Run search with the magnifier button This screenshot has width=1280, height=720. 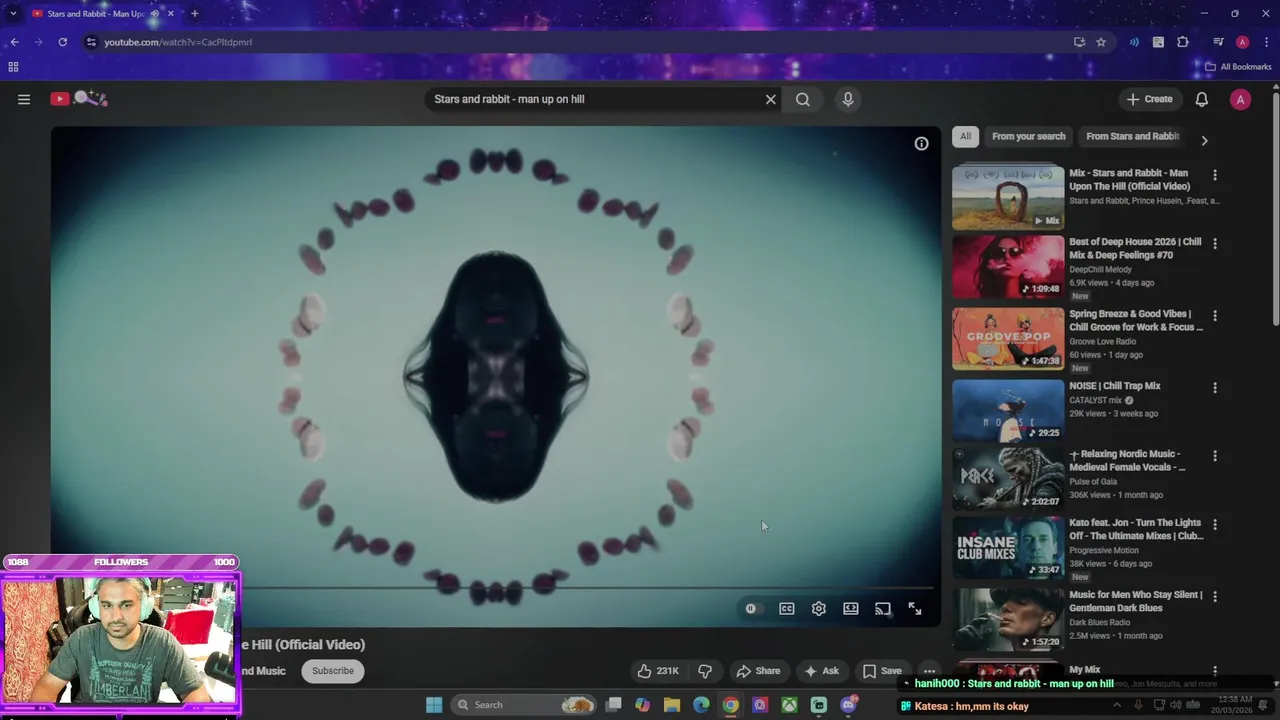803,99
